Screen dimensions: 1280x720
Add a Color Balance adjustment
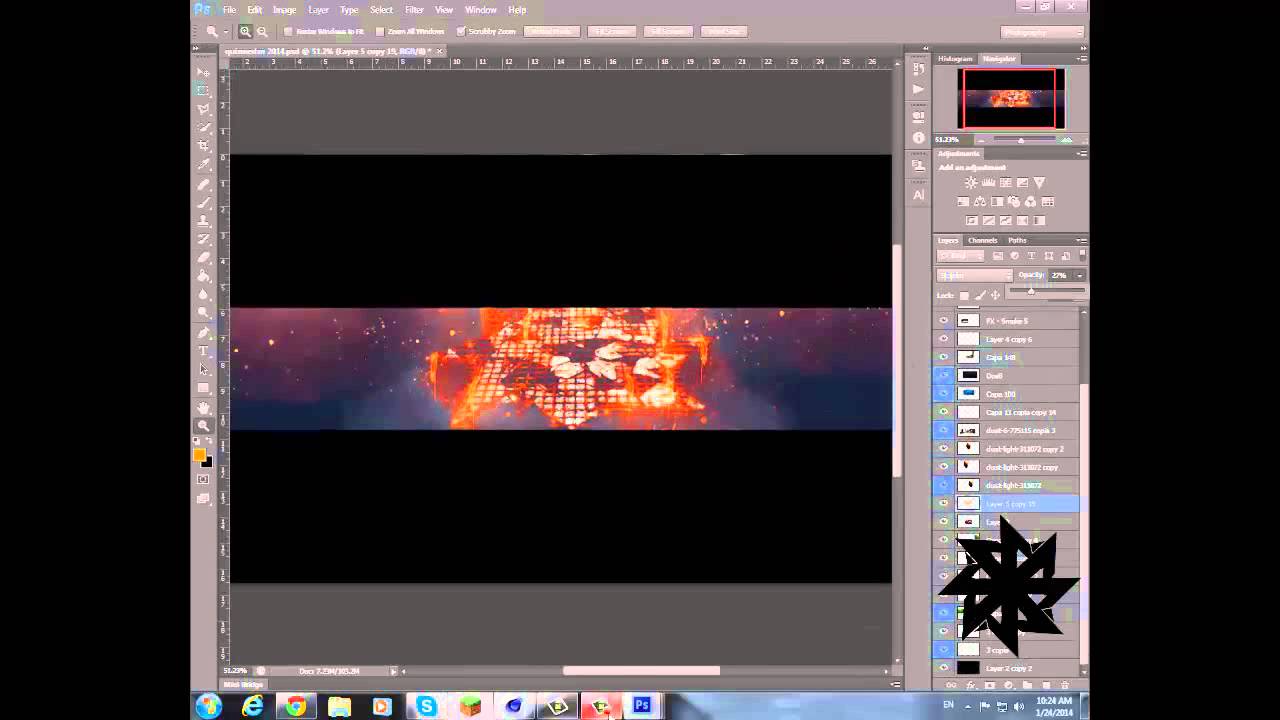click(x=980, y=202)
